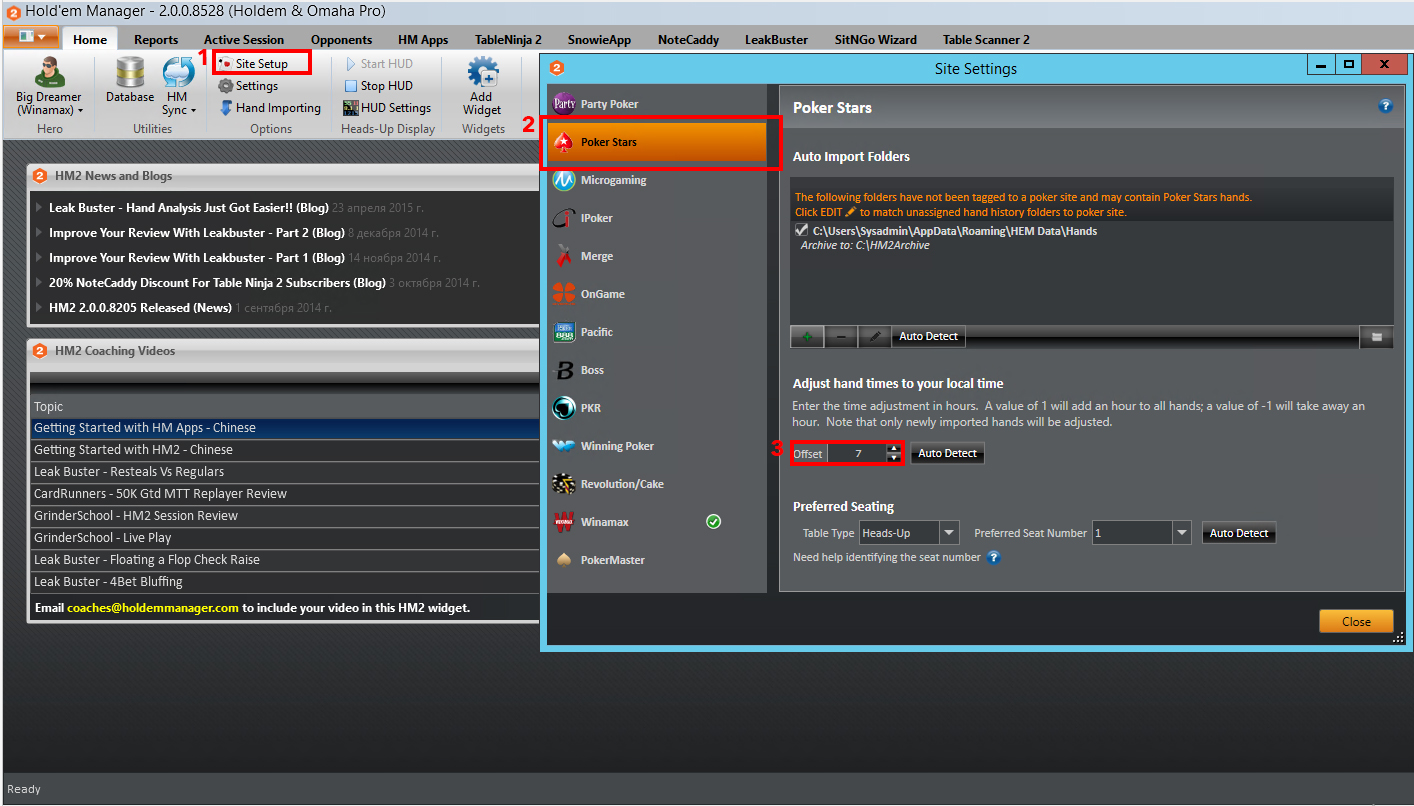Select GrinderSchool - Live Play video
Viewport: 1414px width, 806px height.
[x=285, y=538]
